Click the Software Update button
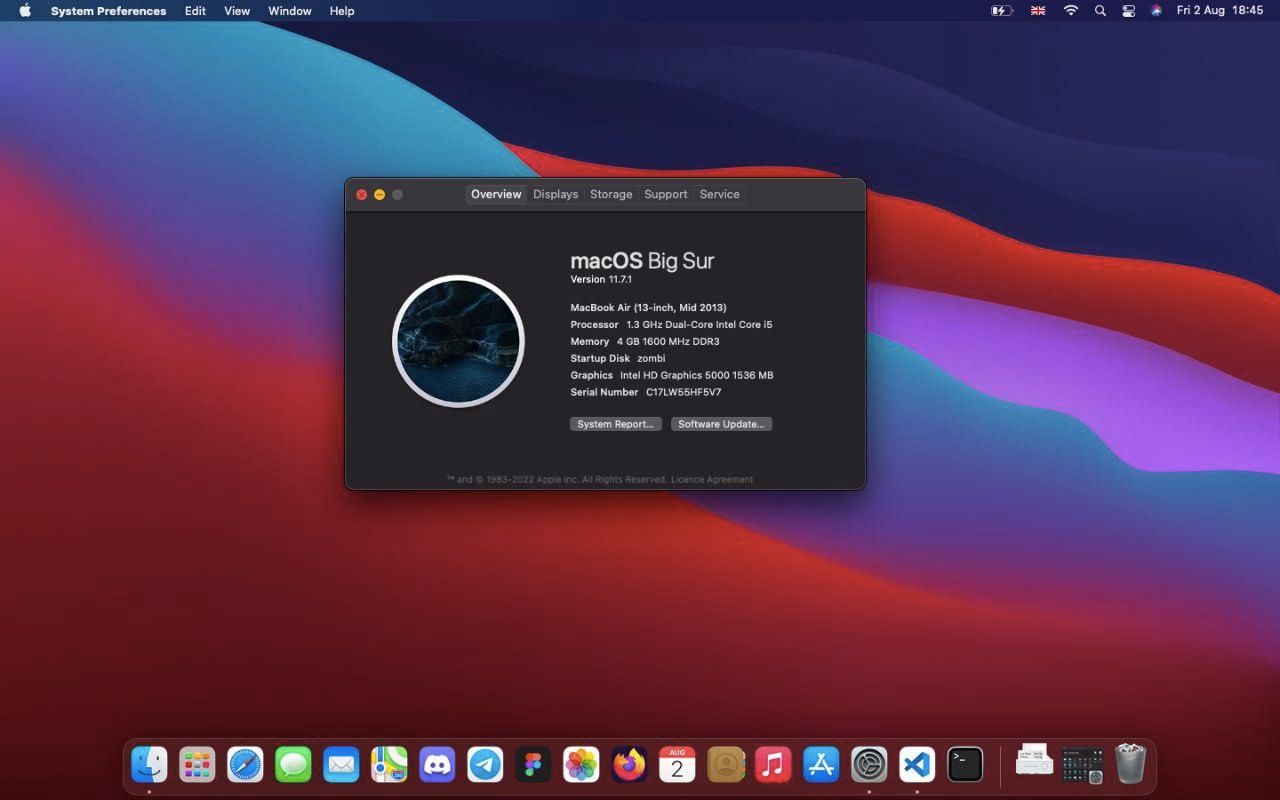 (721, 424)
